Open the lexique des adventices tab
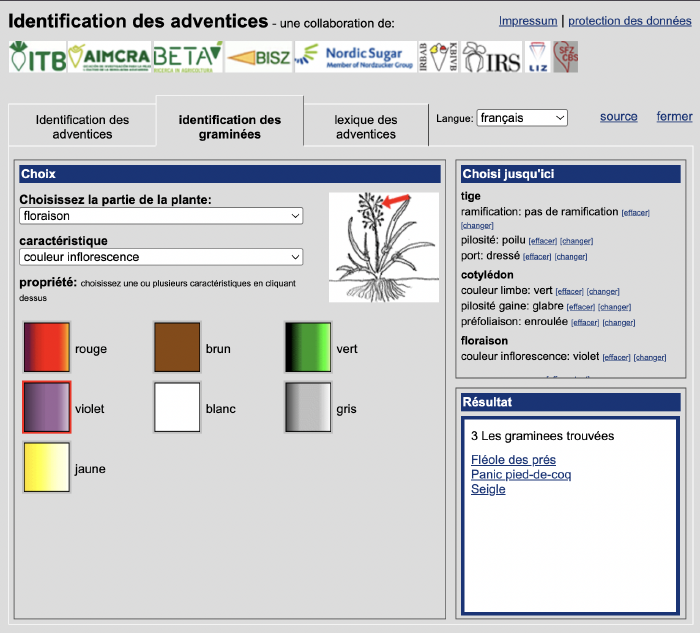Viewport: 700px width, 633px height. click(x=365, y=127)
